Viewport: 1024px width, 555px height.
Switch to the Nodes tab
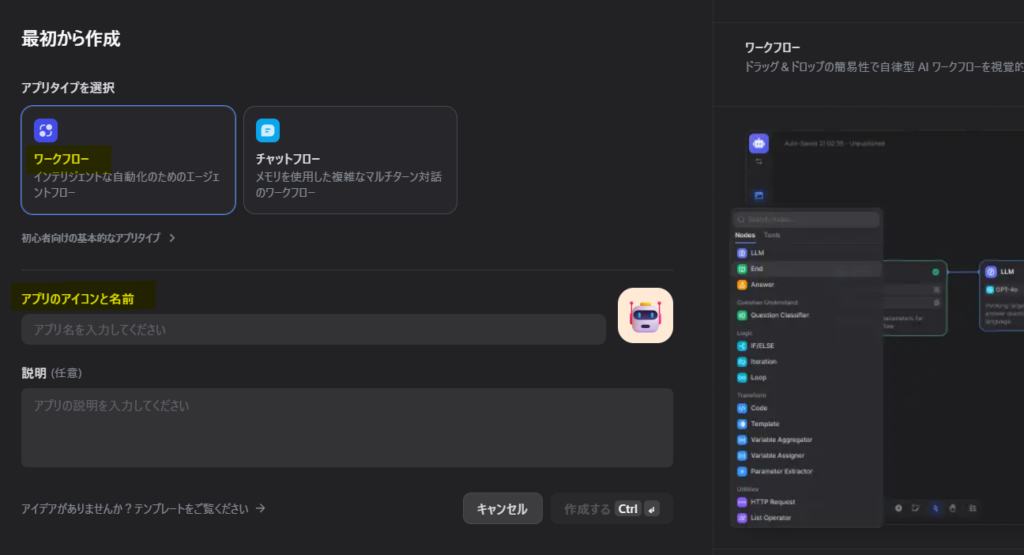coord(745,235)
